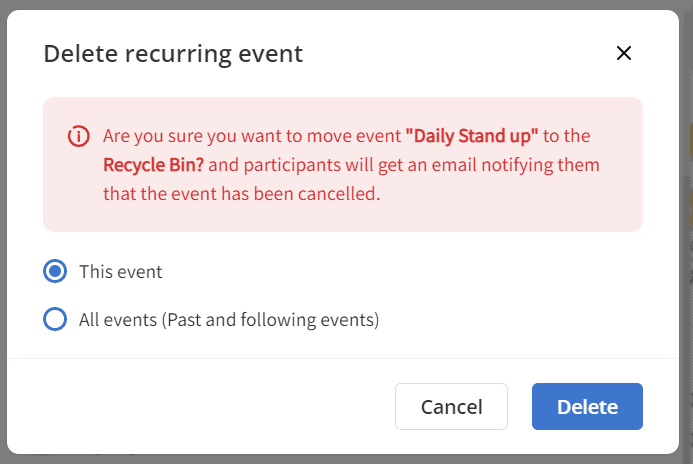Confirm with the blue Delete button

[587, 407]
